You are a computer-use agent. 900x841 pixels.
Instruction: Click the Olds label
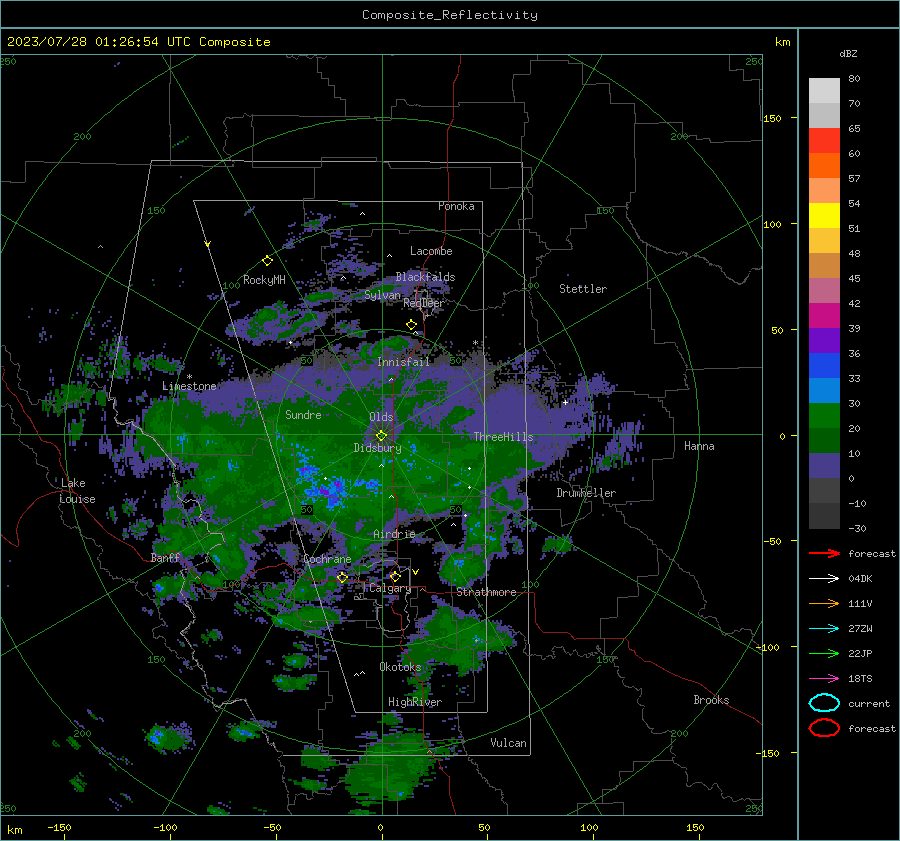click(381, 417)
